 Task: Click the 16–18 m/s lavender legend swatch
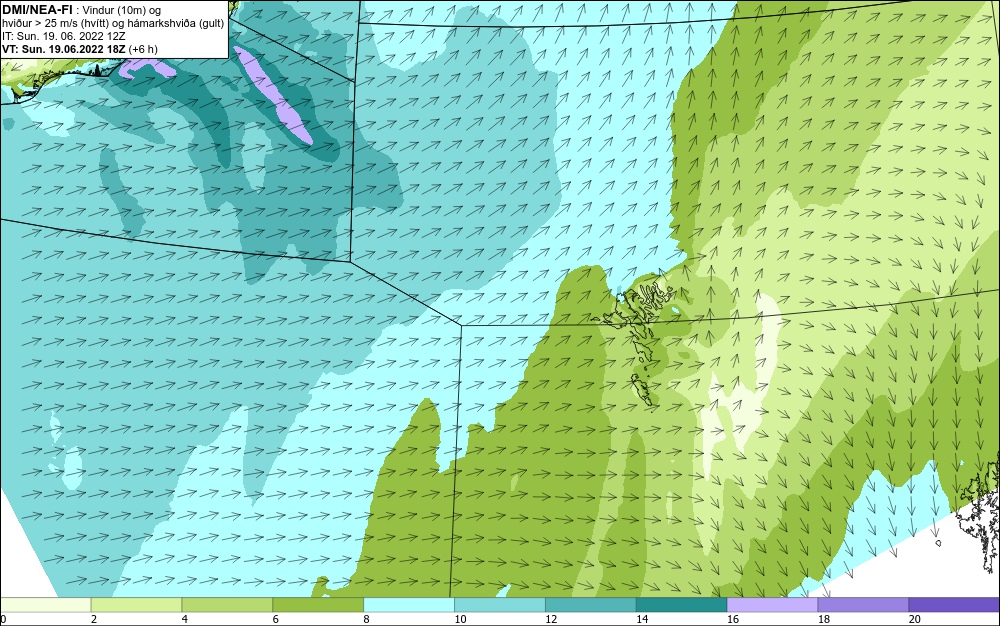772,605
